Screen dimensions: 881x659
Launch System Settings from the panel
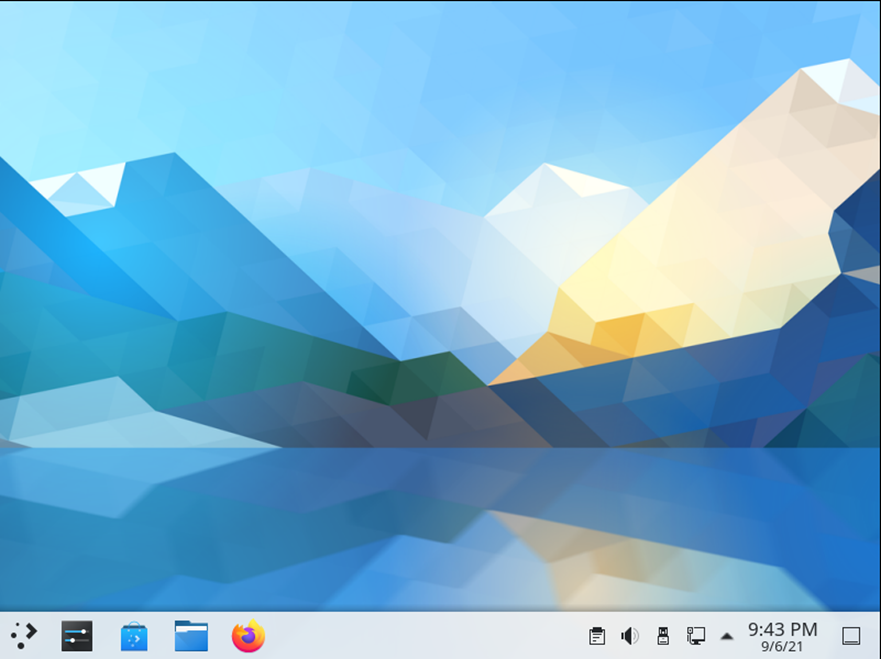click(x=77, y=636)
